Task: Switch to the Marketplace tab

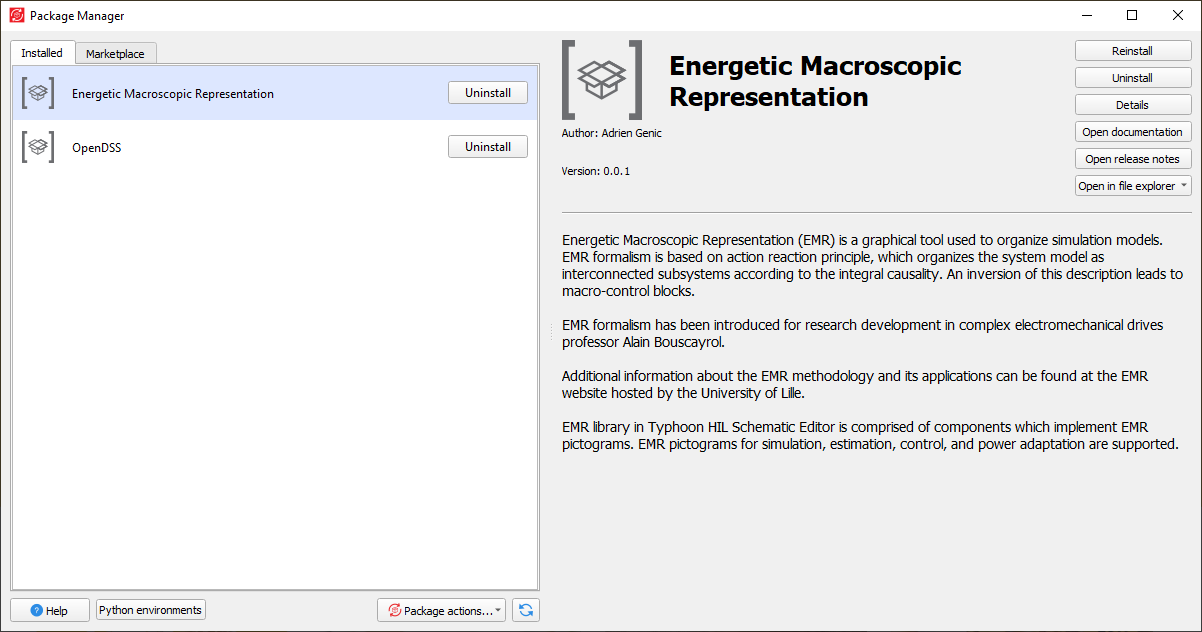Action: 115,54
